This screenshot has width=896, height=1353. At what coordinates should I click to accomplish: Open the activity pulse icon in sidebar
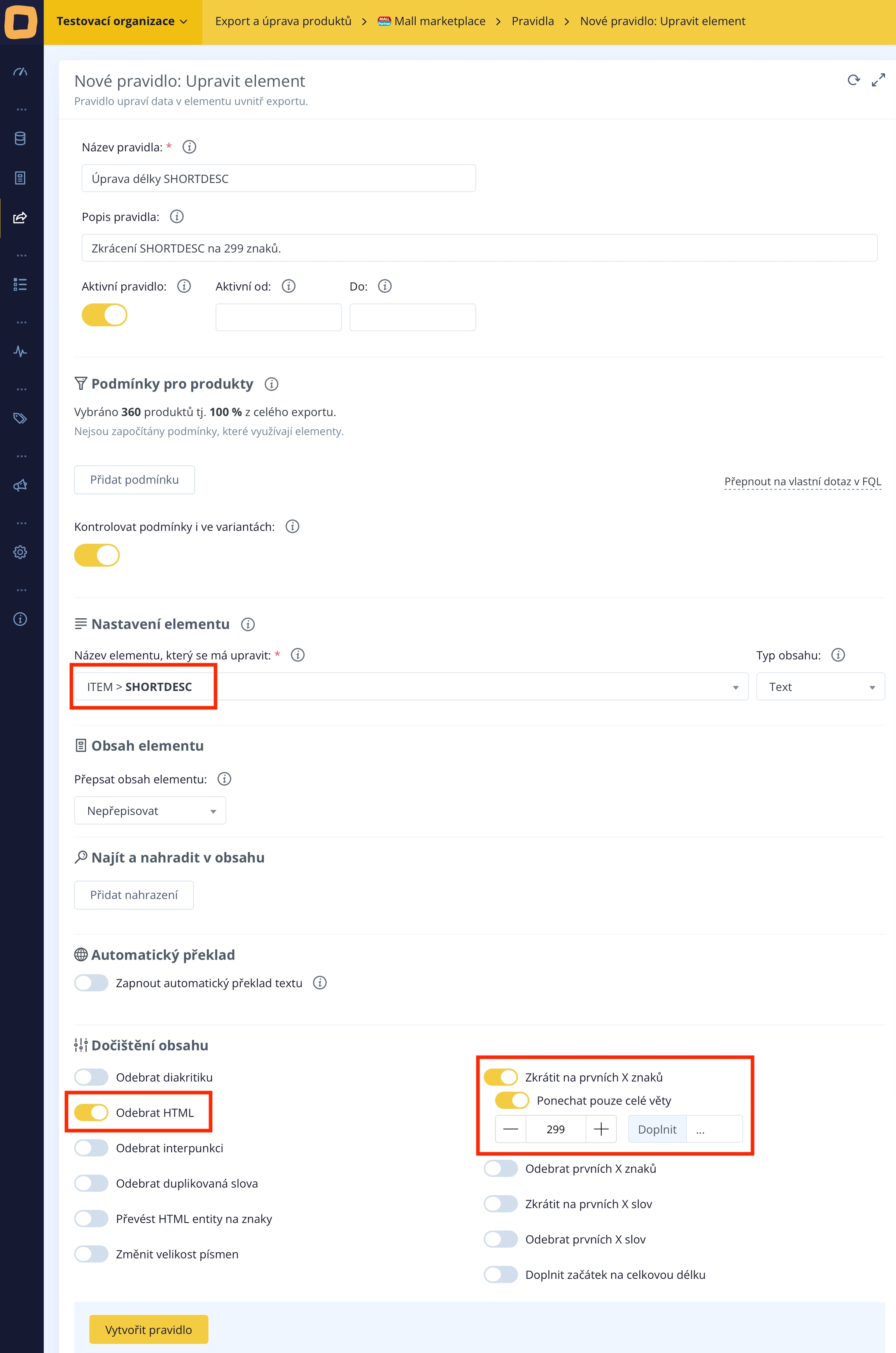tap(20, 352)
